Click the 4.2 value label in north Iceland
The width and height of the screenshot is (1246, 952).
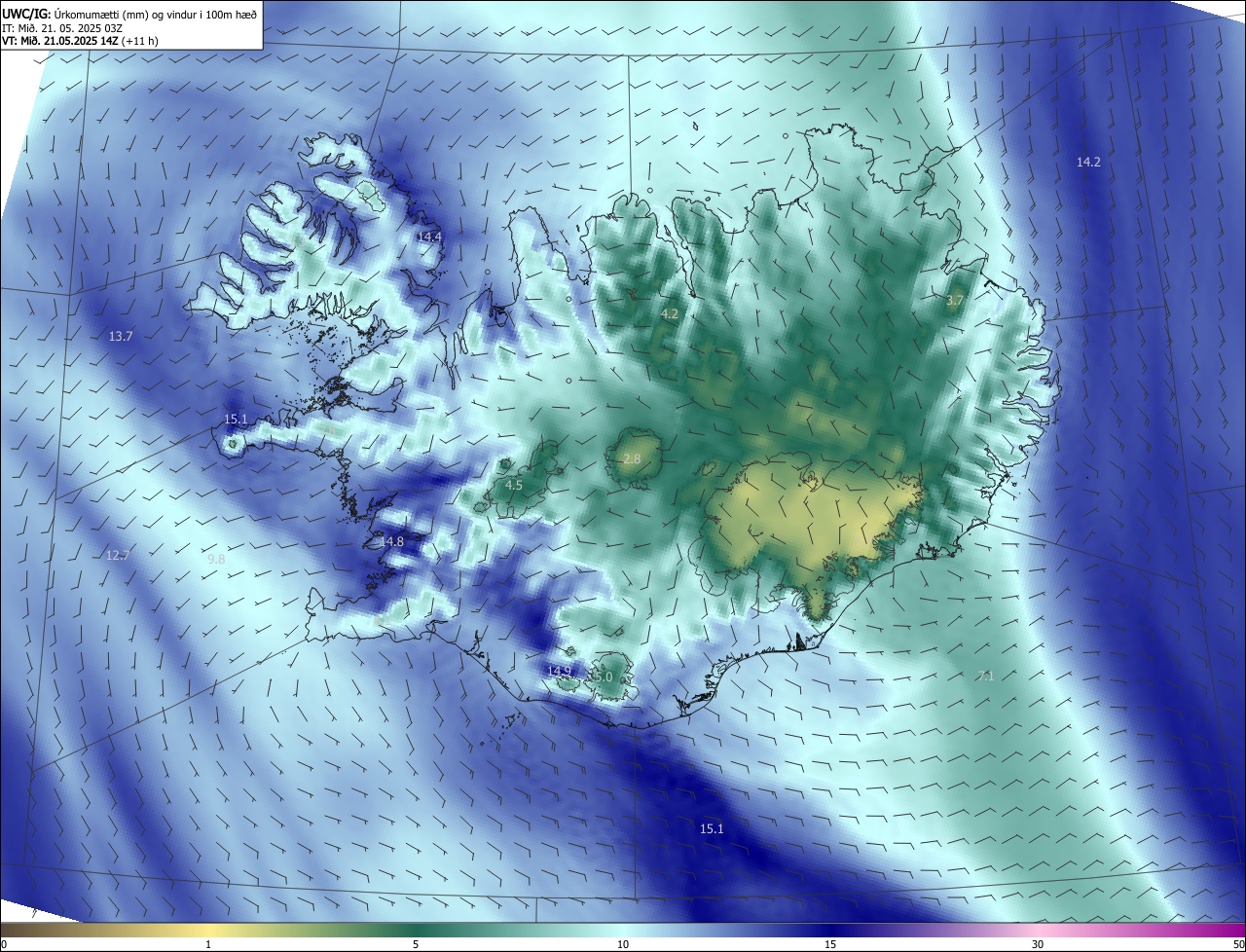(670, 313)
